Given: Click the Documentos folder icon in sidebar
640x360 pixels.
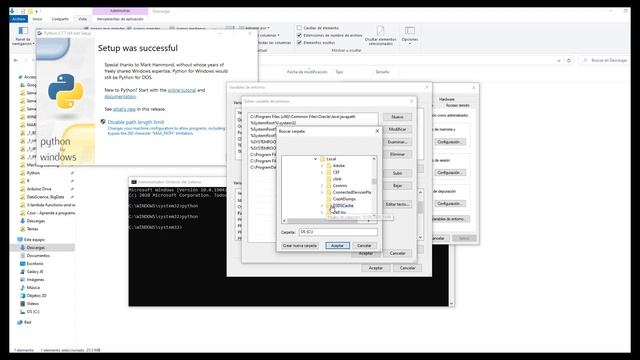Looking at the screenshot, I should coord(22,256).
